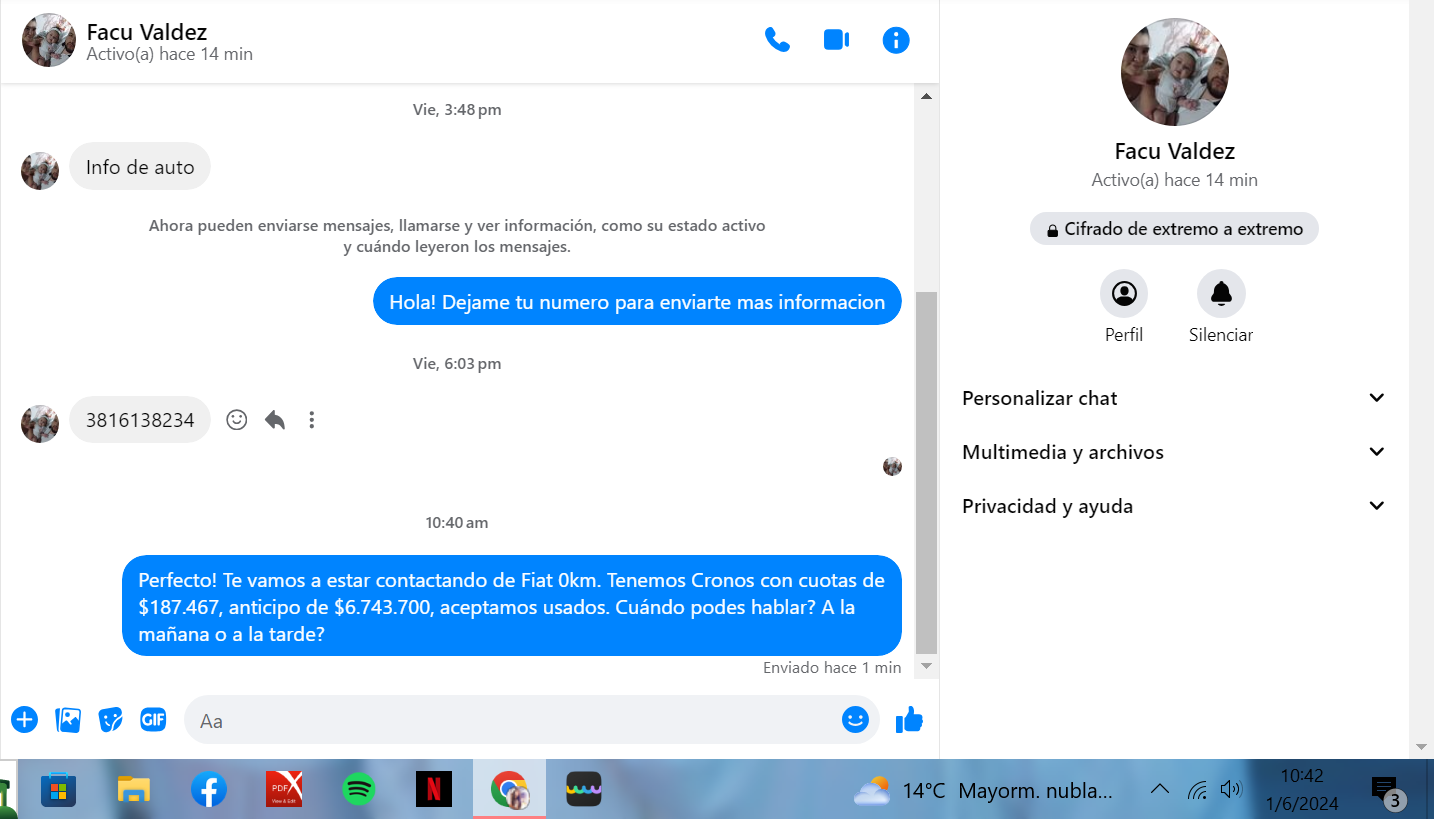Screen dimensions: 1434x819
Task: Click Facu Valdez name in chat header
Action: 147,32
